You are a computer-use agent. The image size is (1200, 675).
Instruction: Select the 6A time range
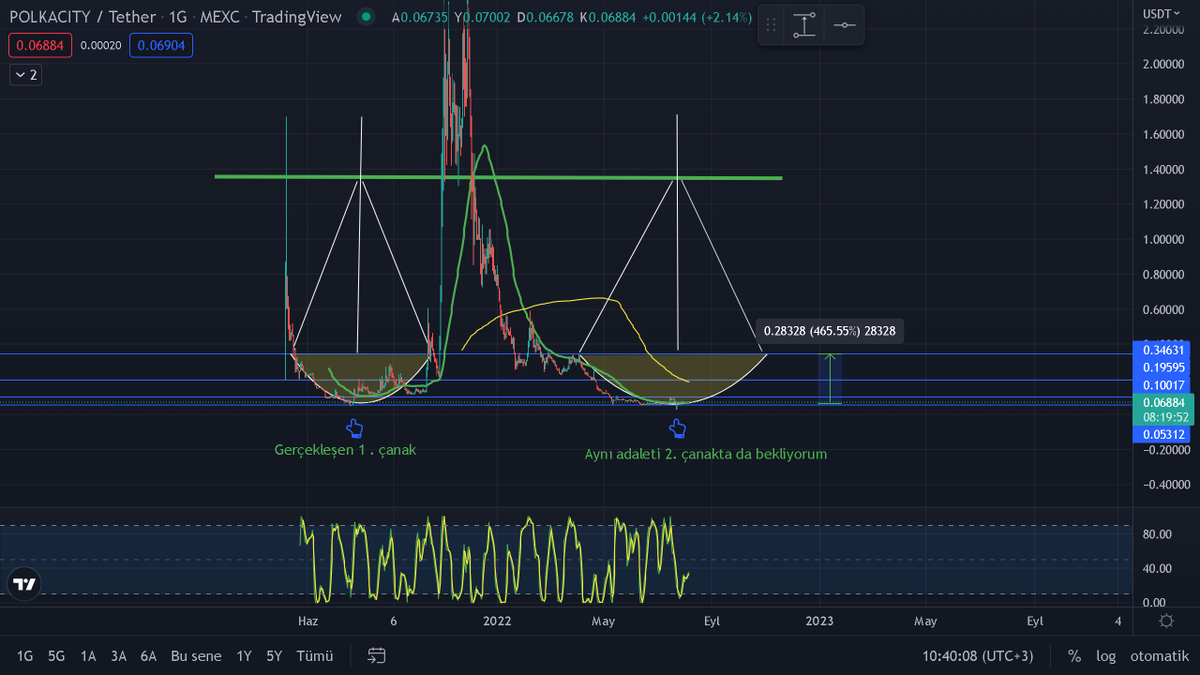click(148, 656)
